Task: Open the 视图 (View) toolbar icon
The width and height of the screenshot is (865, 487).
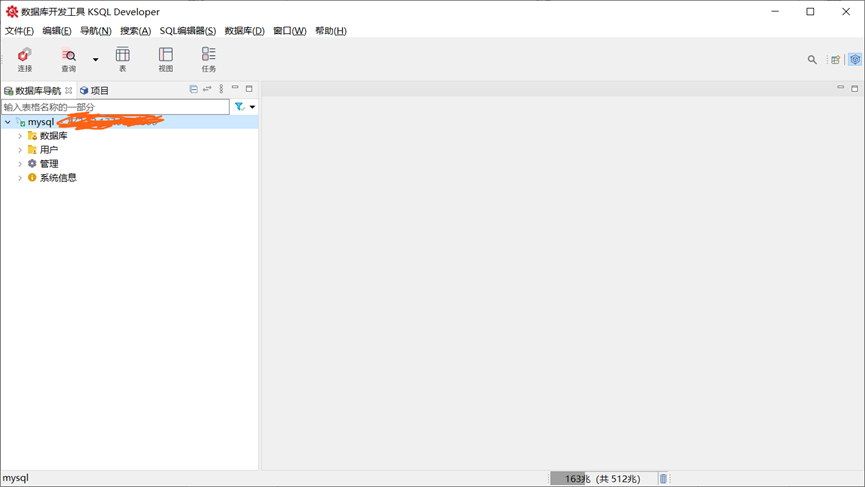Action: (166, 59)
